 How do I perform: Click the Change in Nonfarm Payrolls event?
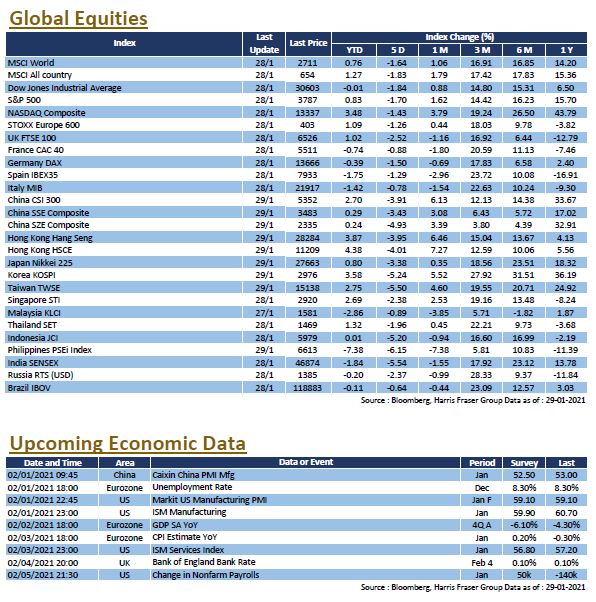[205, 575]
